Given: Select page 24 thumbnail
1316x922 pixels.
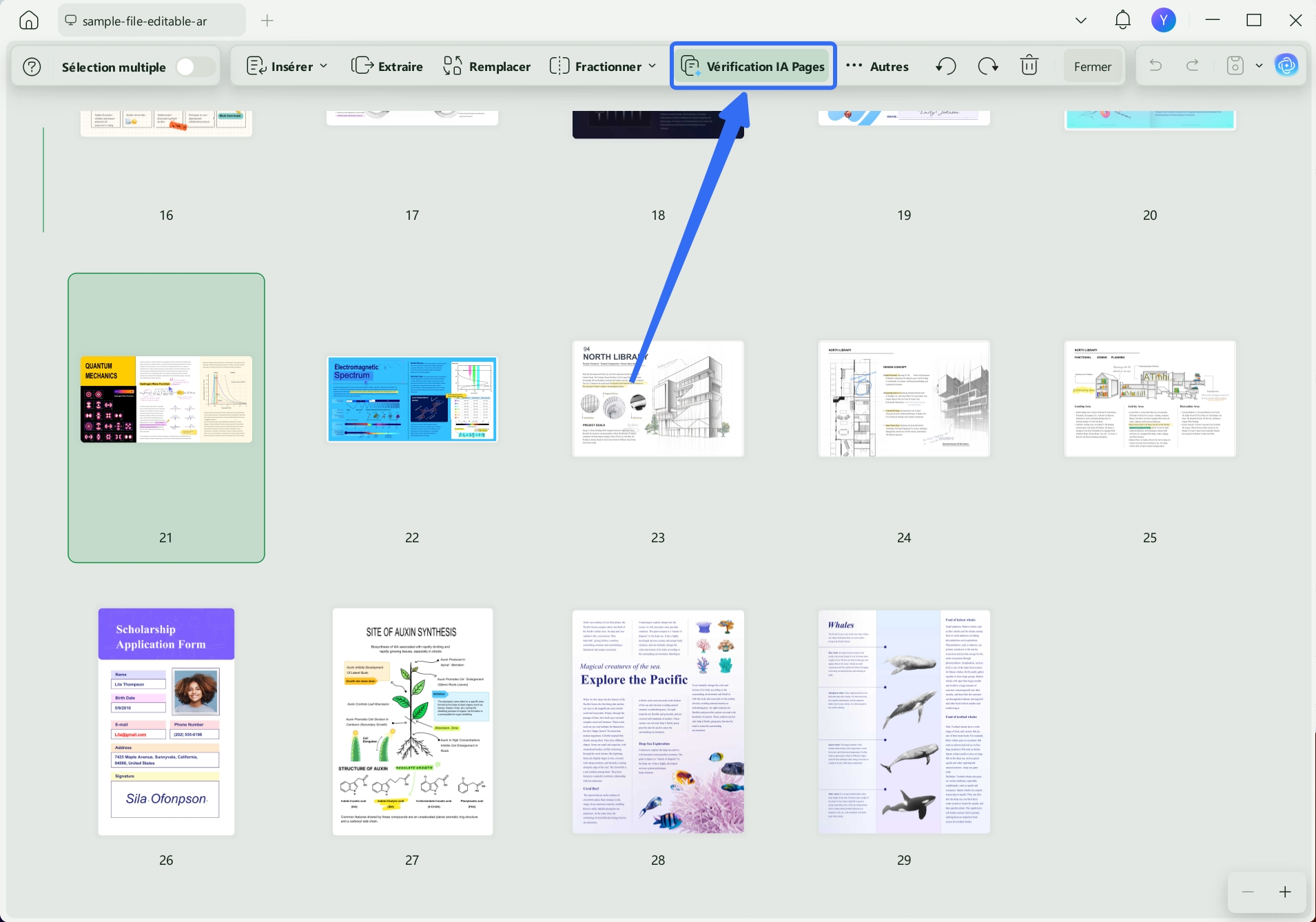Looking at the screenshot, I should [x=904, y=398].
